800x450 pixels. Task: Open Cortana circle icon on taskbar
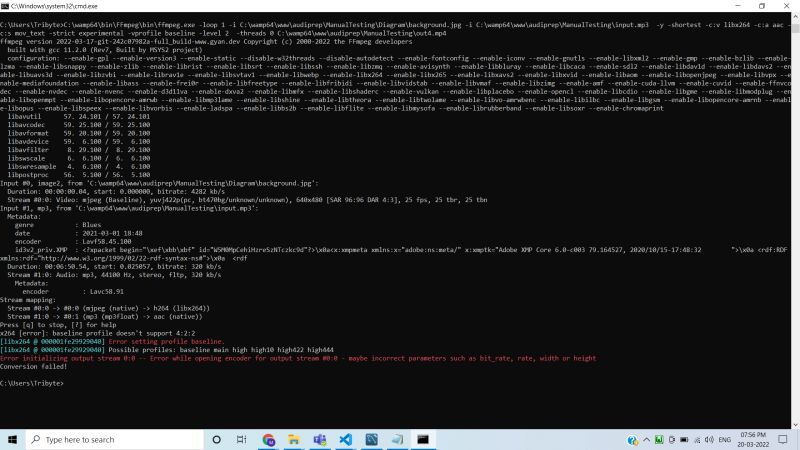tap(216, 439)
